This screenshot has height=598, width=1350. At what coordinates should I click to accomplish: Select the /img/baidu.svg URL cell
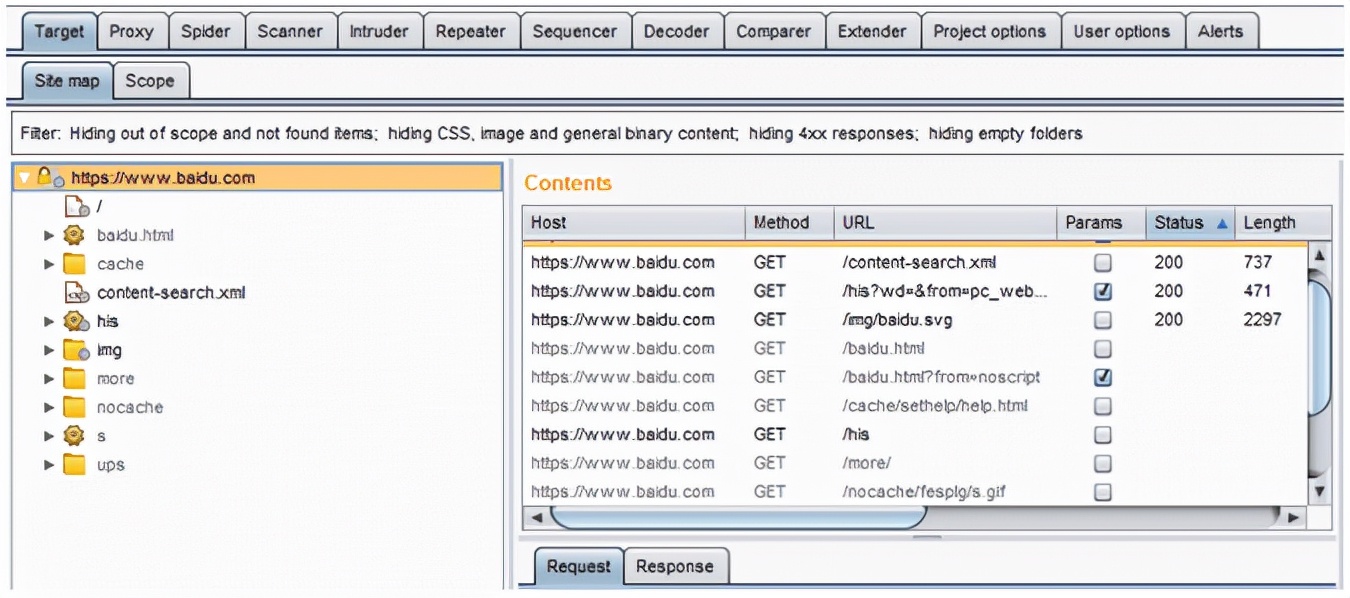tap(946, 320)
